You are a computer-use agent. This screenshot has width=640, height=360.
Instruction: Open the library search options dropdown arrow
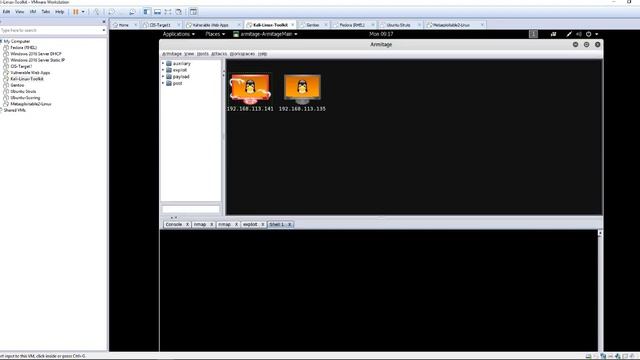104,30
